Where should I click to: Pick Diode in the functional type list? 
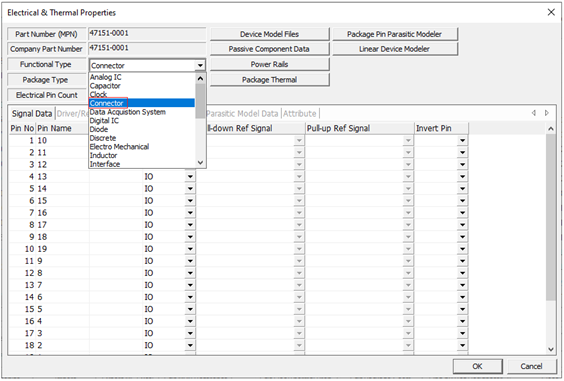pos(142,129)
